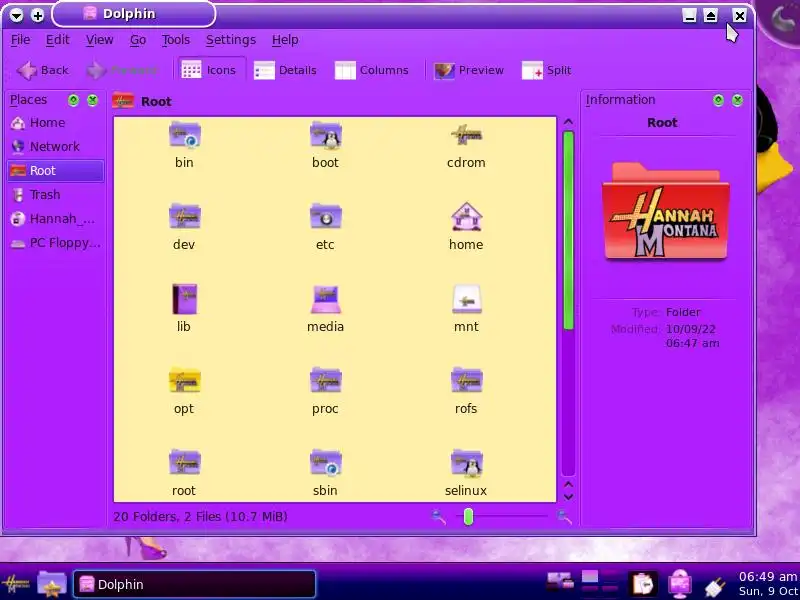
Task: Select Root in Places panel
Action: [x=56, y=170]
